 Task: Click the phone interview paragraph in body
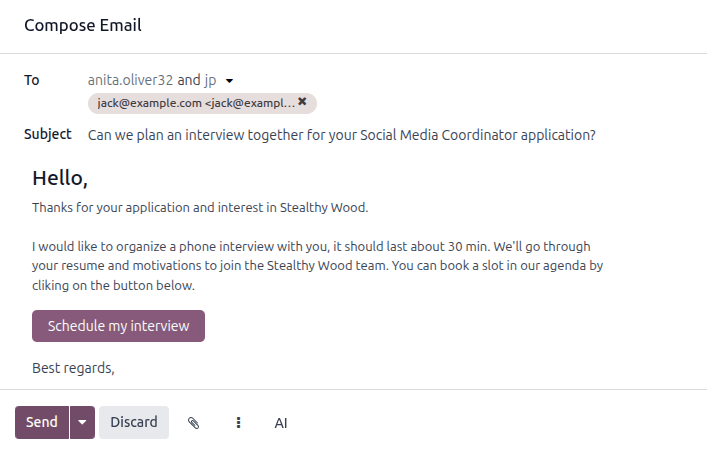coord(317,265)
